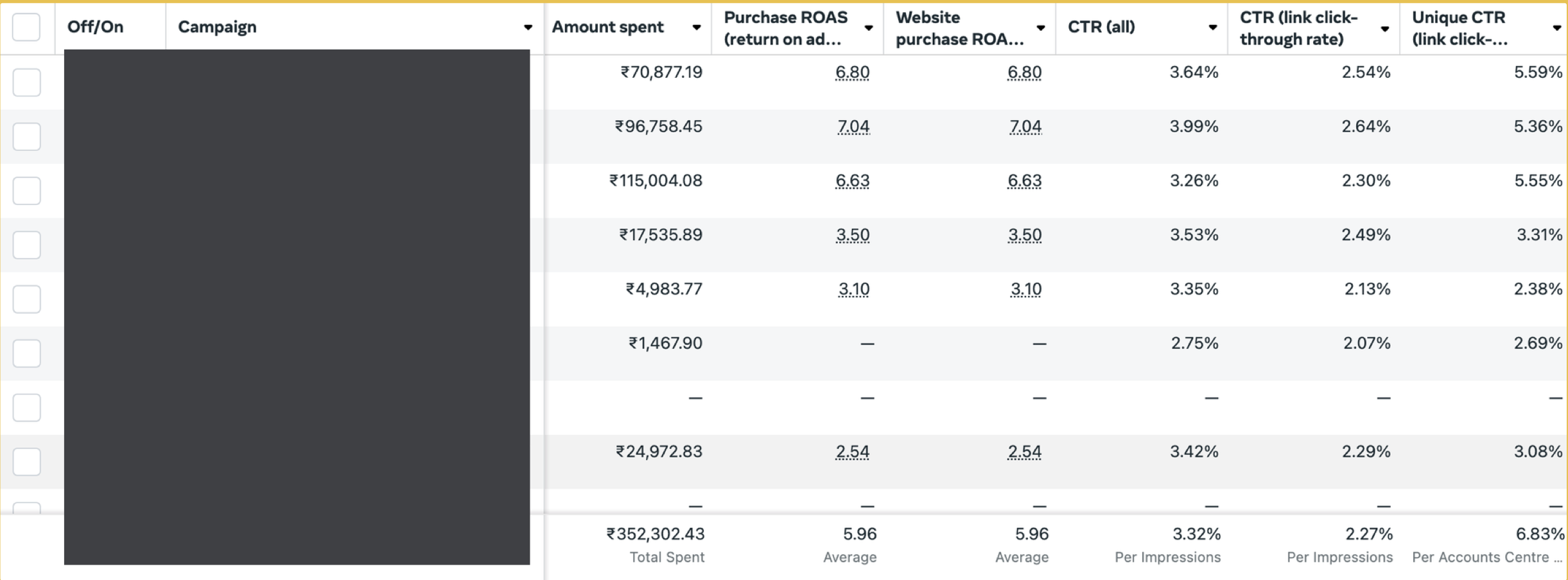Open the 3.50 Purchase ROAS value

pyautogui.click(x=853, y=234)
